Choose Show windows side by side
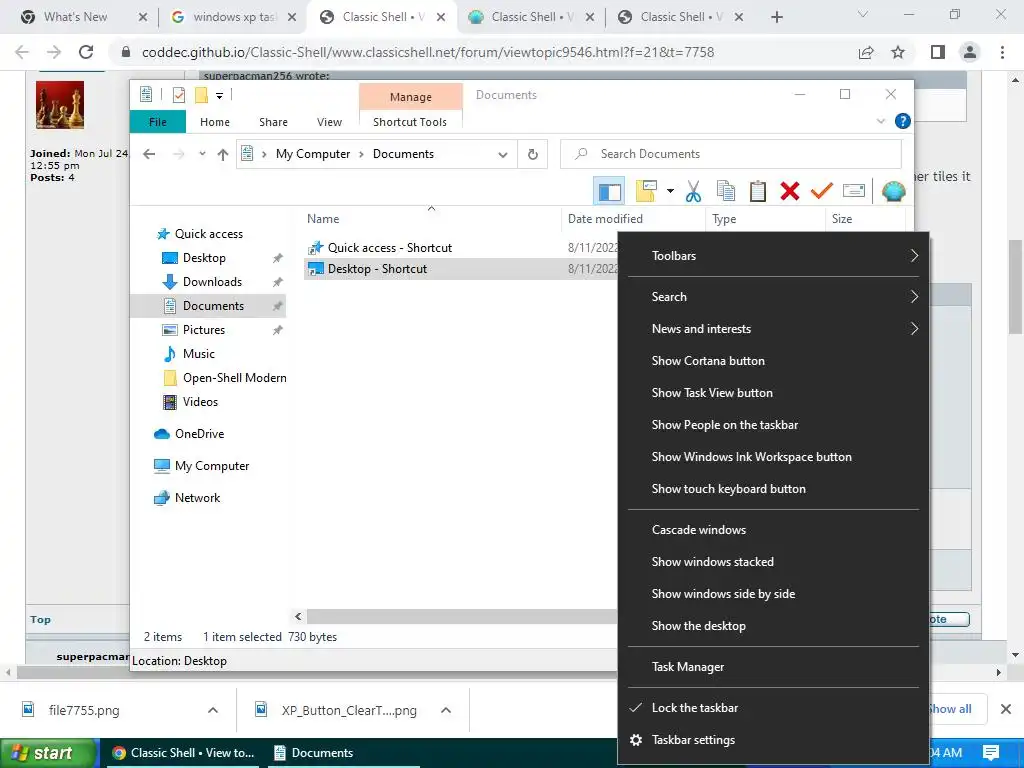1024x768 pixels. coord(773,594)
